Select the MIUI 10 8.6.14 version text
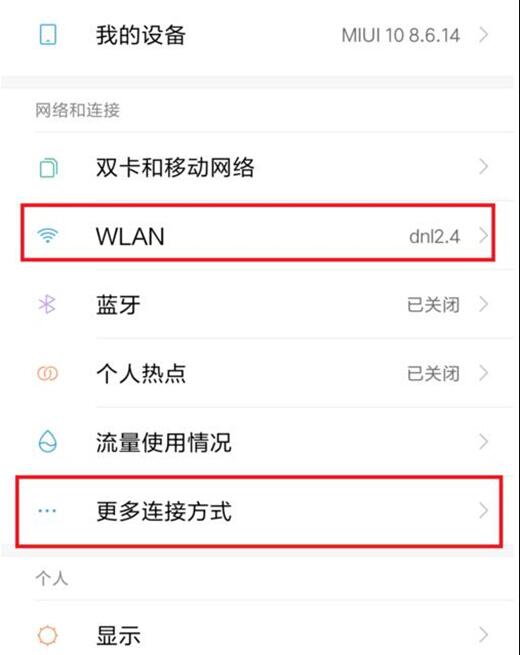Viewport: 520px width, 655px height. coord(401,36)
